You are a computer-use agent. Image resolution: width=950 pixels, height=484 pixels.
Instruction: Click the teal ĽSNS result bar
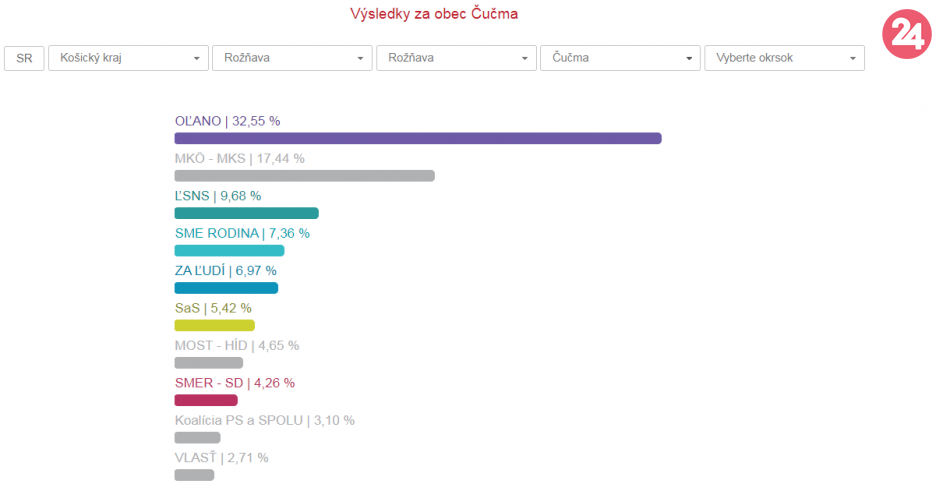246,213
